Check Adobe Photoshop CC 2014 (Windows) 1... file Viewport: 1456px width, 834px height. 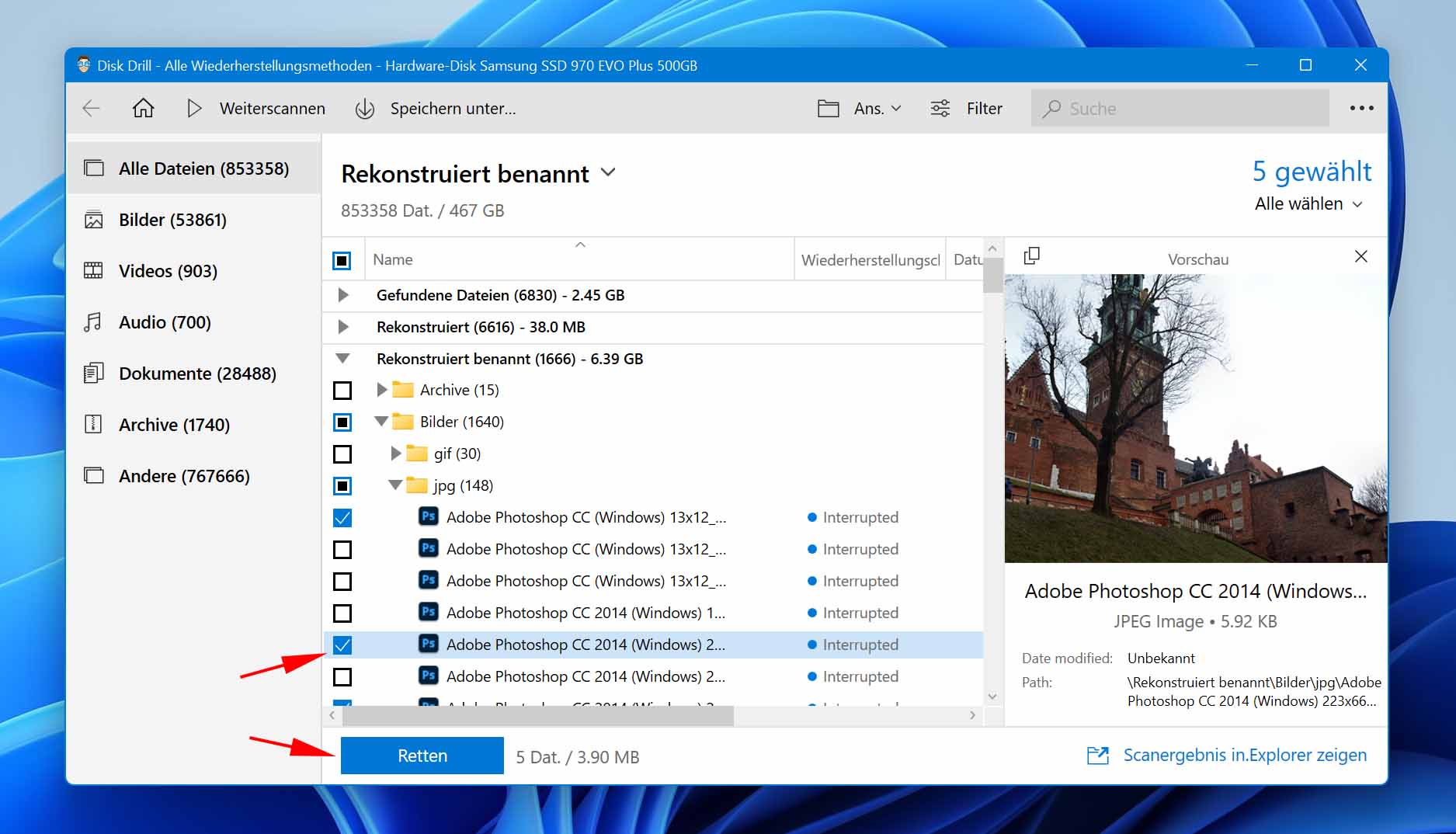point(342,613)
